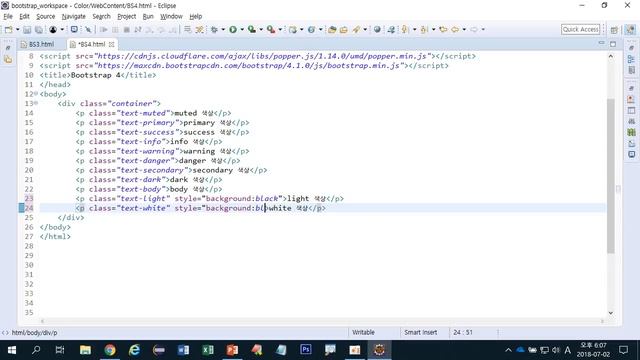The width and height of the screenshot is (640, 360).
Task: Click the blue monitor toolbar icon
Action: [74, 29]
